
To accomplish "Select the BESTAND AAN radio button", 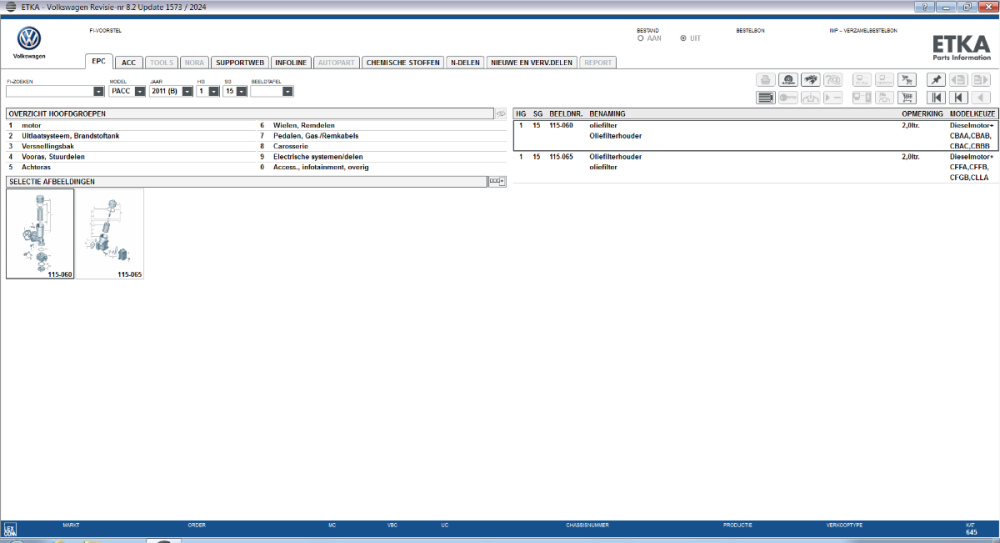I will (x=640, y=38).
